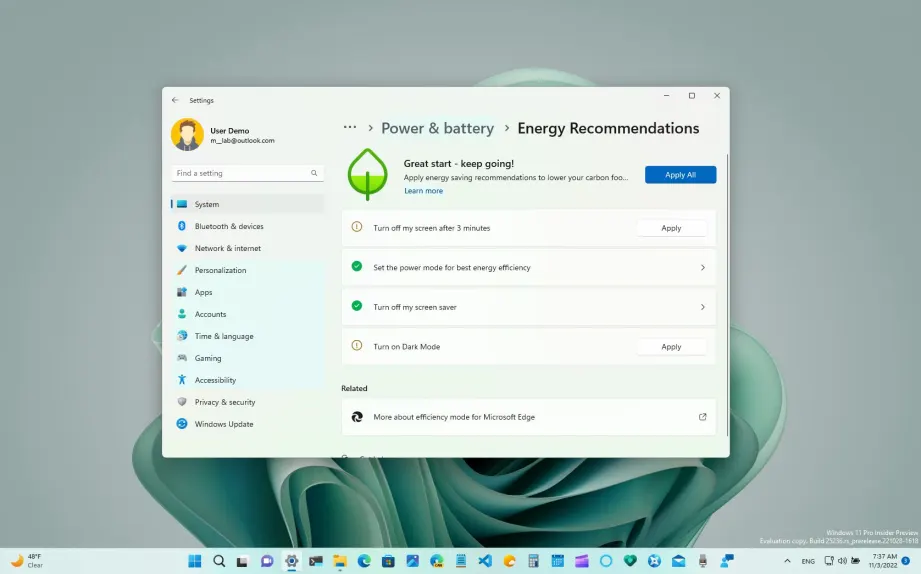Open Chat from the taskbar
This screenshot has width=921, height=574.
coord(267,561)
